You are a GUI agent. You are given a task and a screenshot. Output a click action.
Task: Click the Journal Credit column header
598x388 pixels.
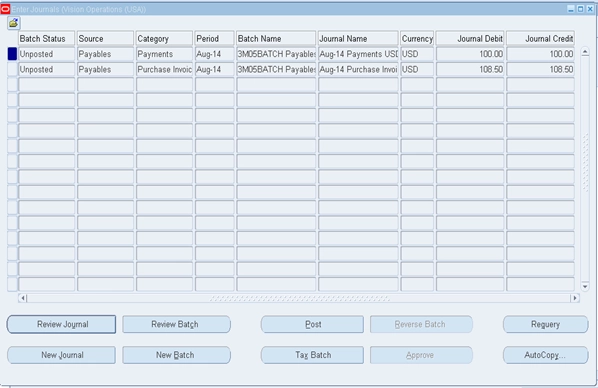(x=540, y=39)
